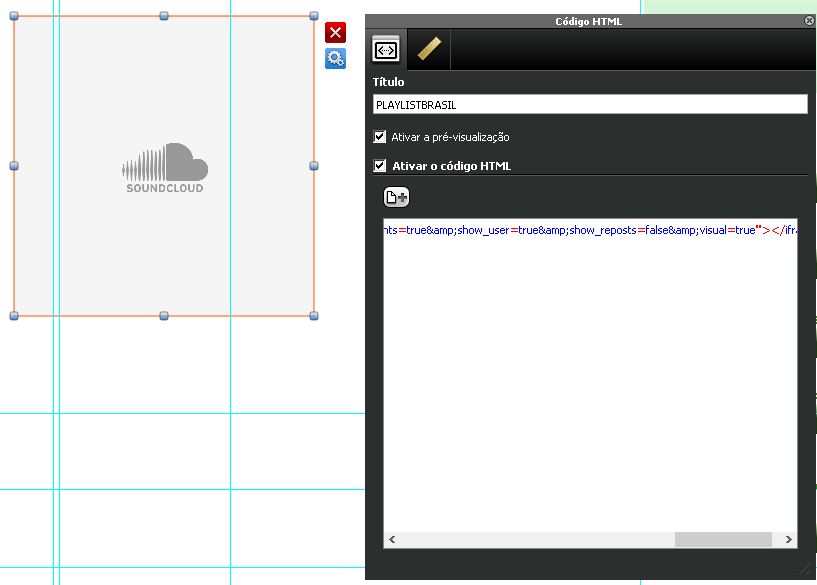817x585 pixels.
Task: Click the Código HTML title bar
Action: (x=588, y=21)
